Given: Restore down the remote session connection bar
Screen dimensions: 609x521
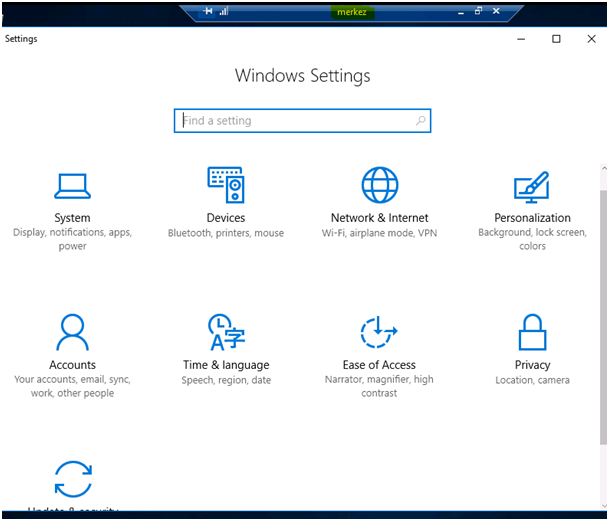Looking at the screenshot, I should coord(478,11).
